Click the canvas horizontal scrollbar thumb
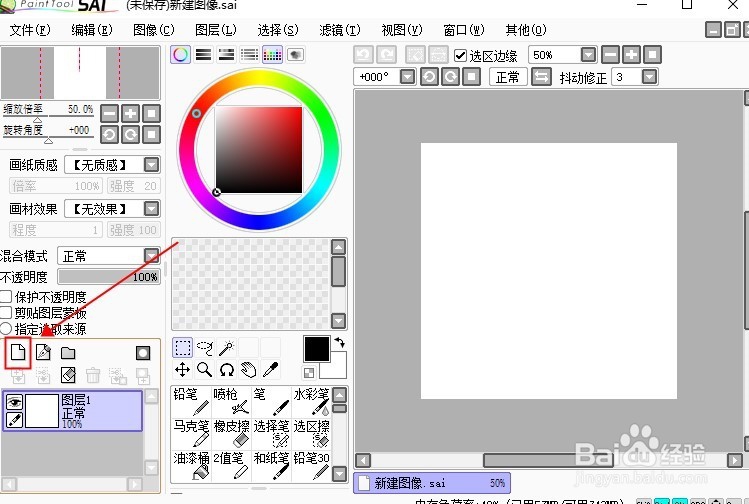 point(548,460)
